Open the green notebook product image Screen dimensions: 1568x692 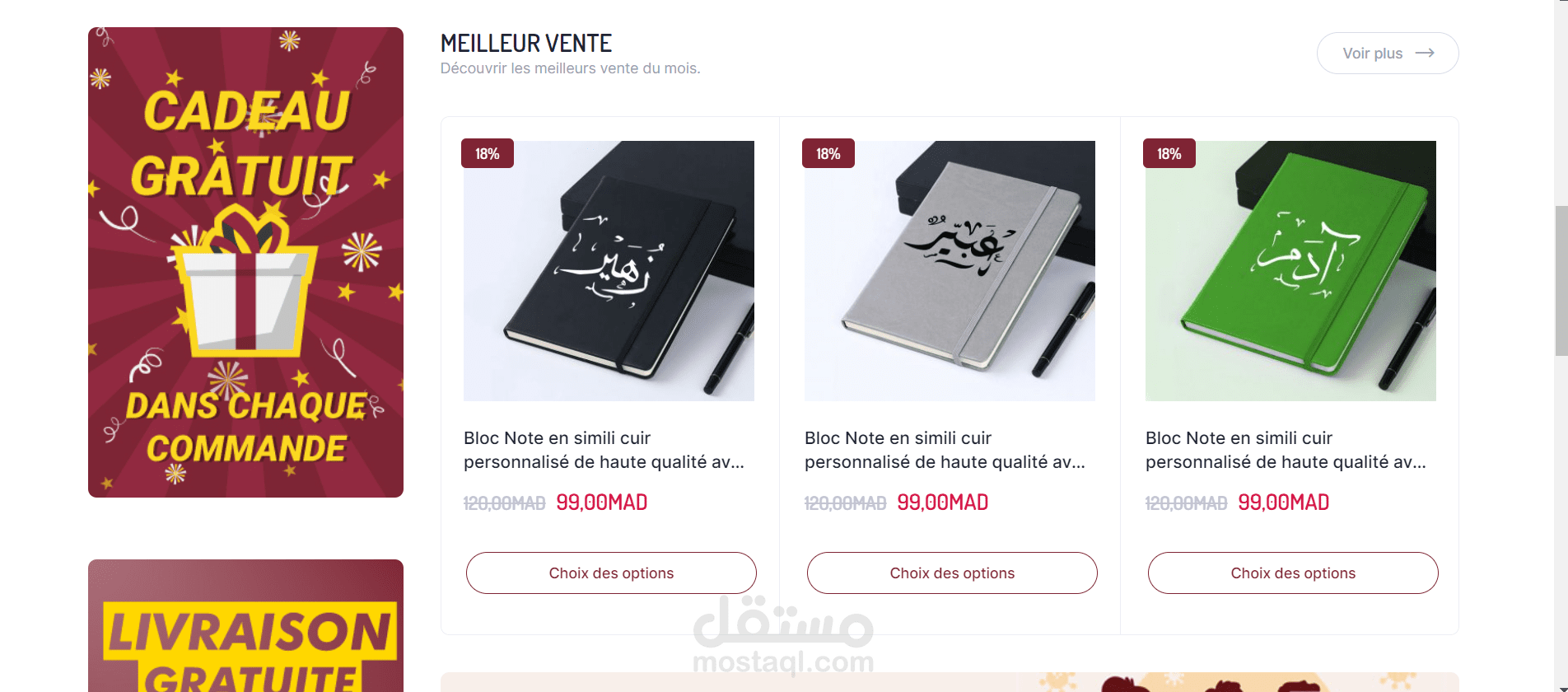(1290, 271)
